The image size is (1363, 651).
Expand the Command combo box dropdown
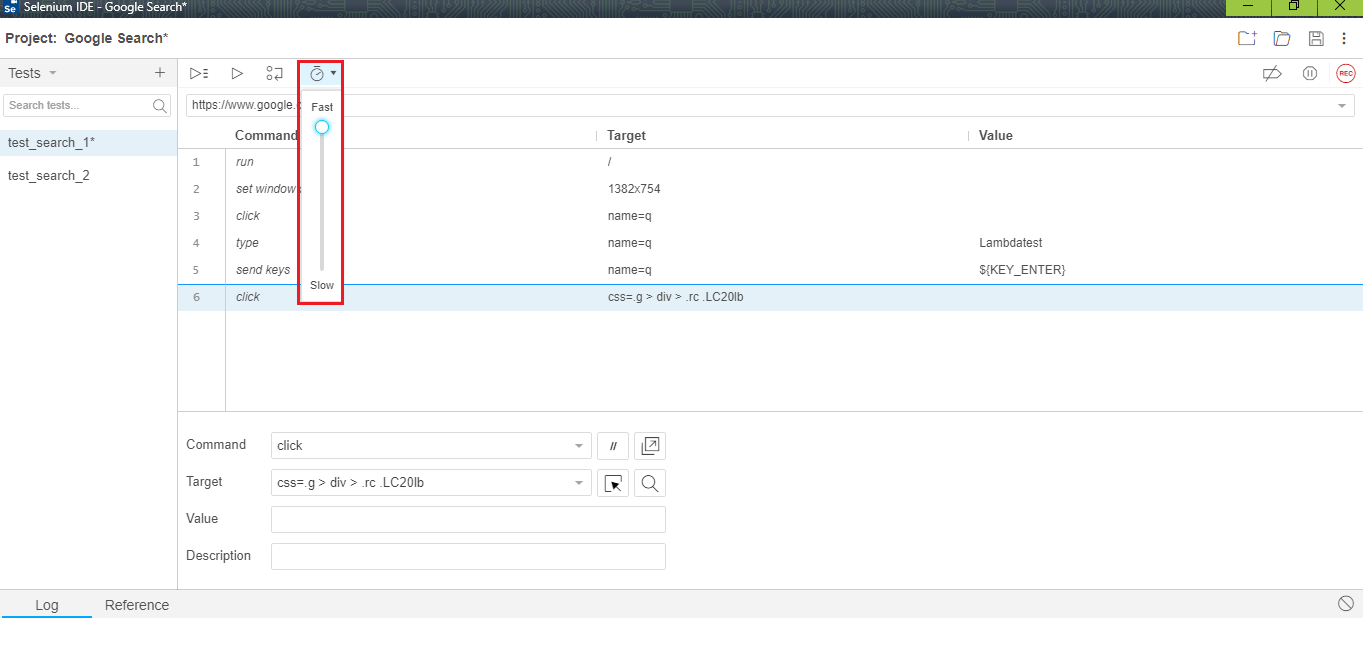(579, 446)
